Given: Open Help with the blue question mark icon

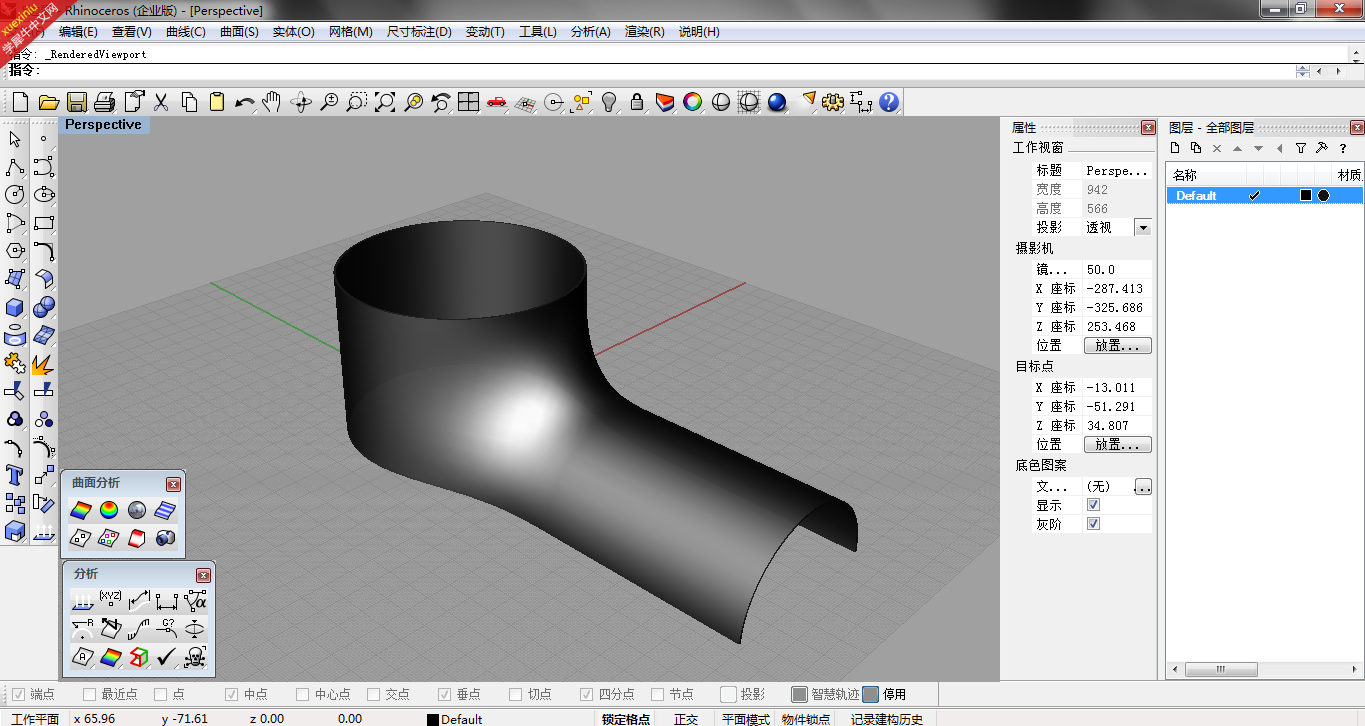Looking at the screenshot, I should click(x=889, y=102).
